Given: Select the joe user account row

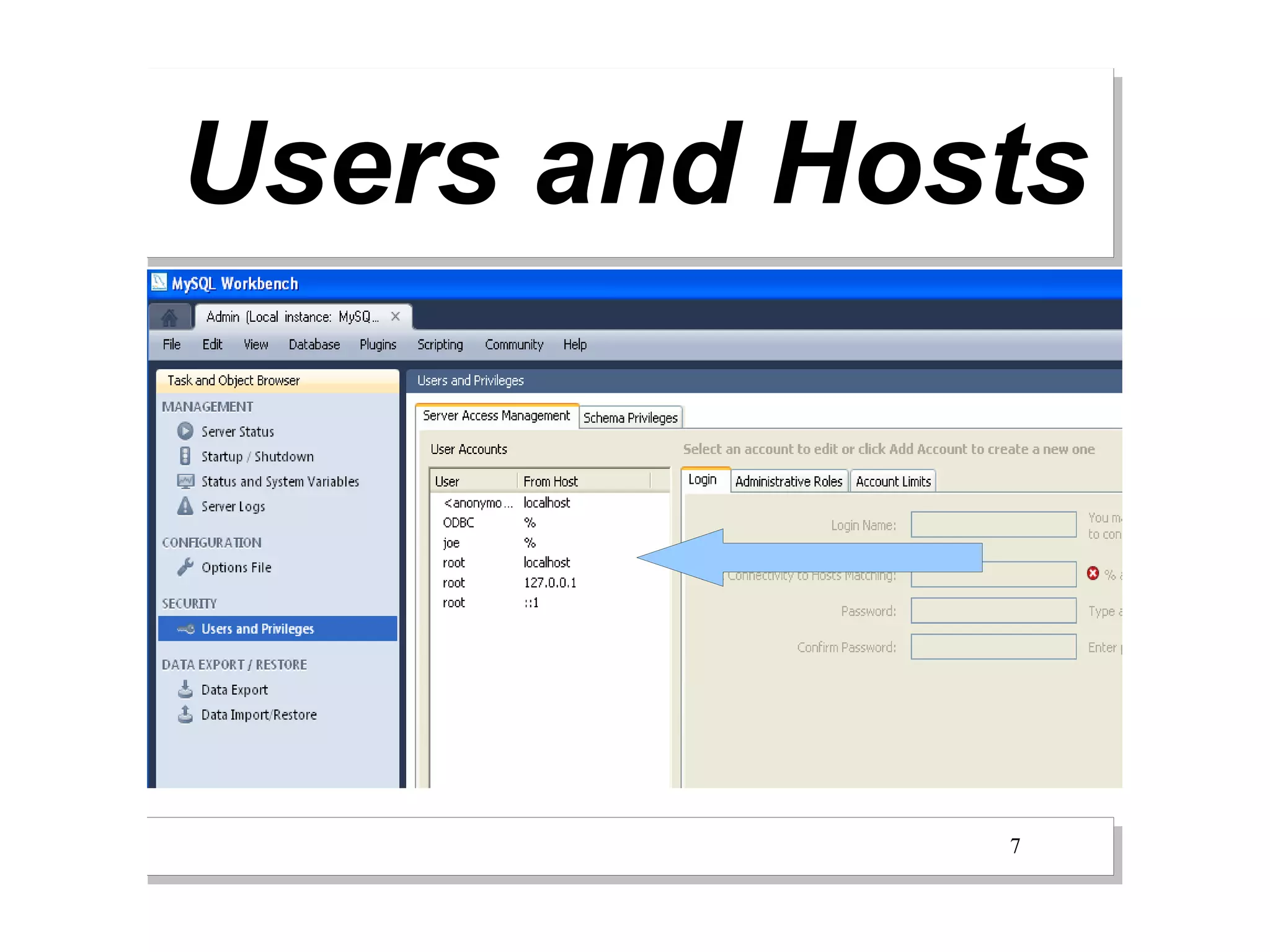Looking at the screenshot, I should click(x=549, y=543).
